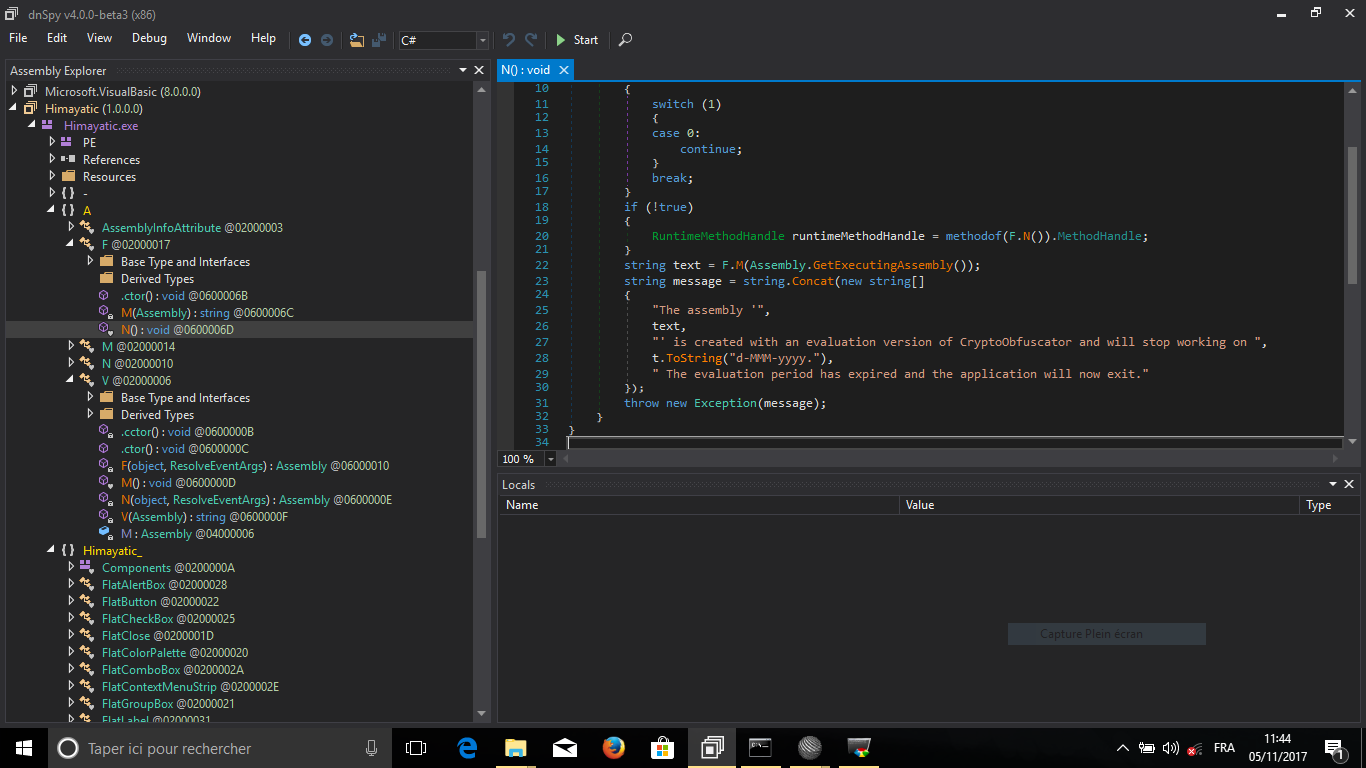Image resolution: width=1366 pixels, height=768 pixels.
Task: Start debugging with the Start button
Action: (x=577, y=40)
